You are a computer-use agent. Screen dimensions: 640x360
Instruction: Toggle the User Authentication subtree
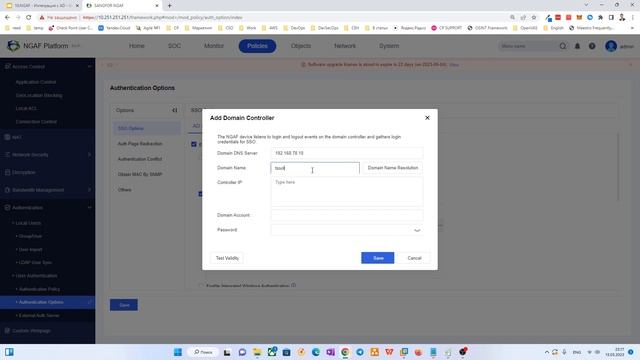36,276
